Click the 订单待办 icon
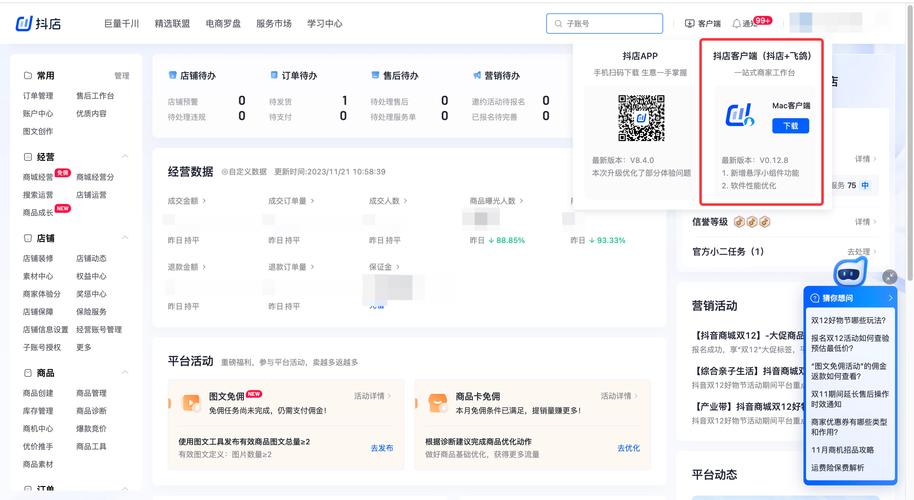 (274, 75)
